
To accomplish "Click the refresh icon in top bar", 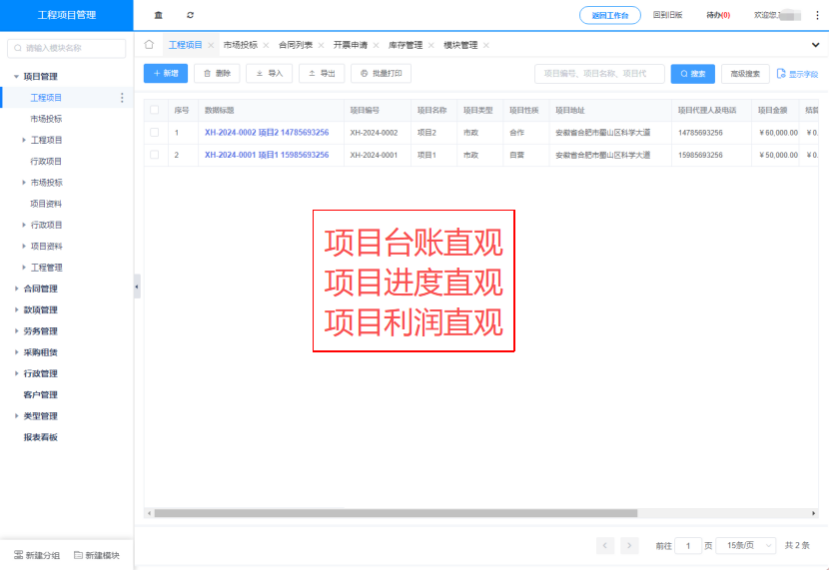I will click(190, 15).
